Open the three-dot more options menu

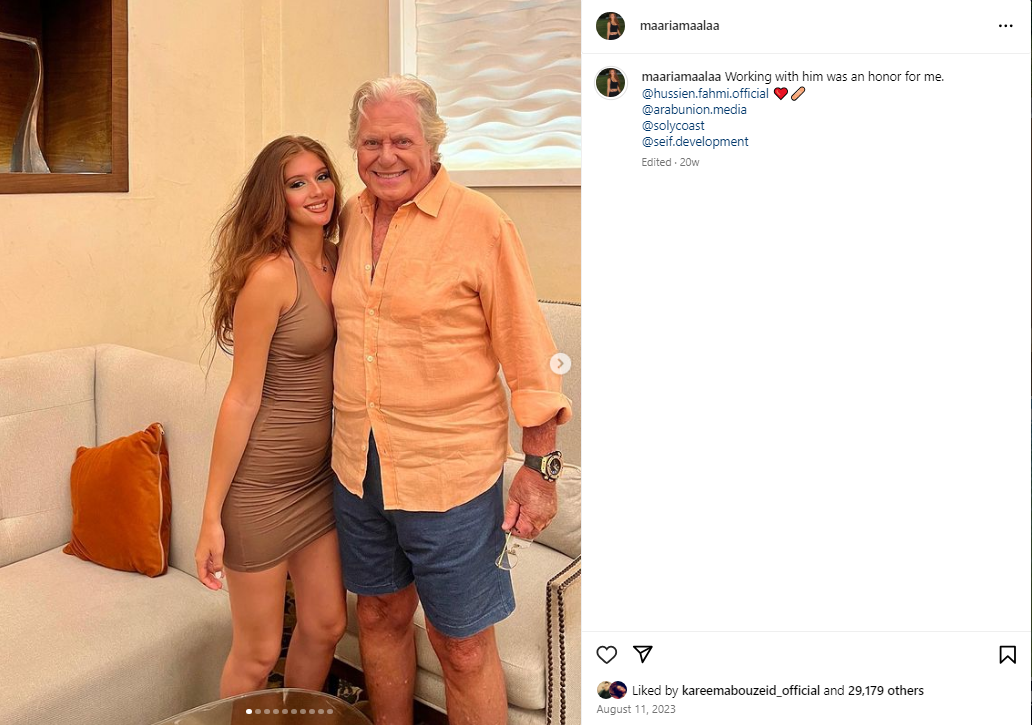(1005, 26)
